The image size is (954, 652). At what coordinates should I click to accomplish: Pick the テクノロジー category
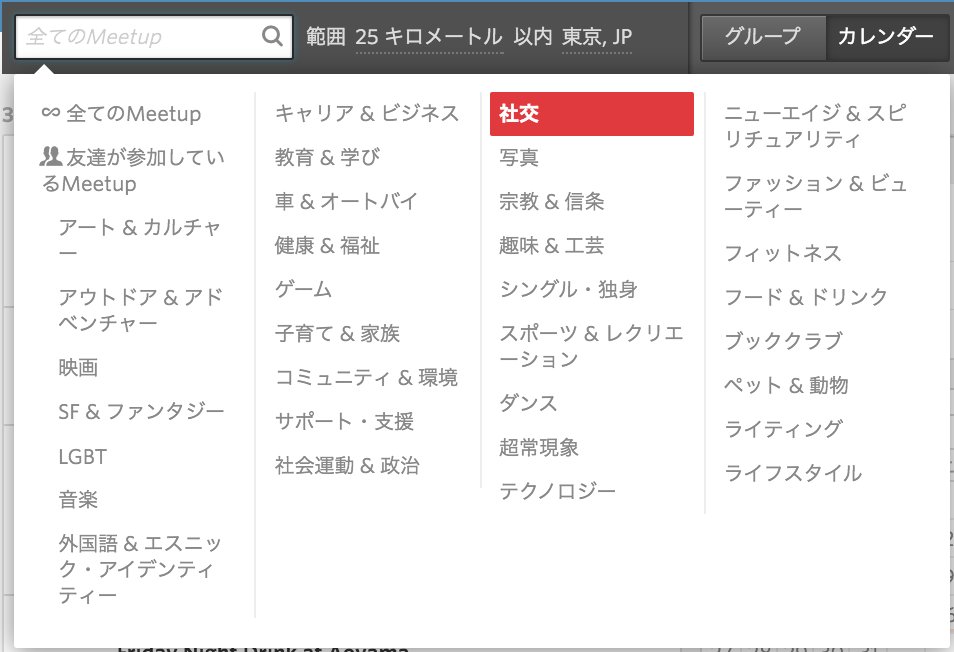pos(558,491)
